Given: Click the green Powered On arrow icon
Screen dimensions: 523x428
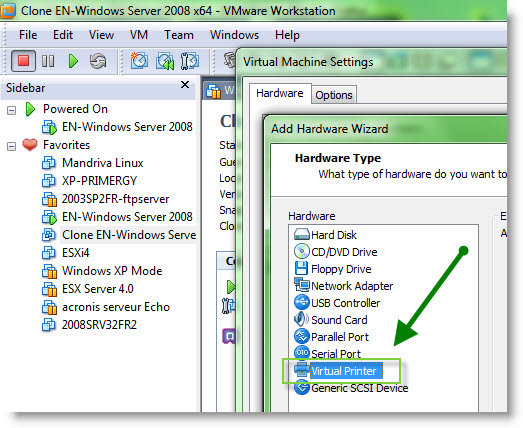Looking at the screenshot, I should 30,109.
